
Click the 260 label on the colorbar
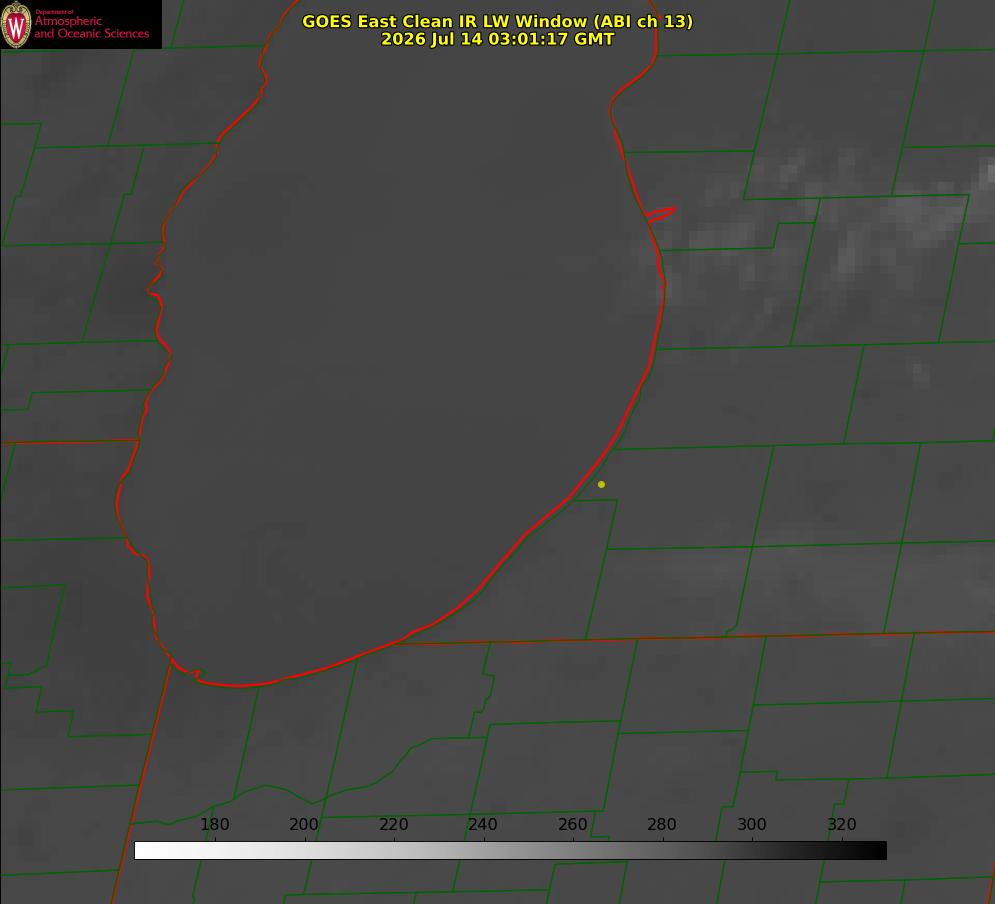click(x=572, y=824)
